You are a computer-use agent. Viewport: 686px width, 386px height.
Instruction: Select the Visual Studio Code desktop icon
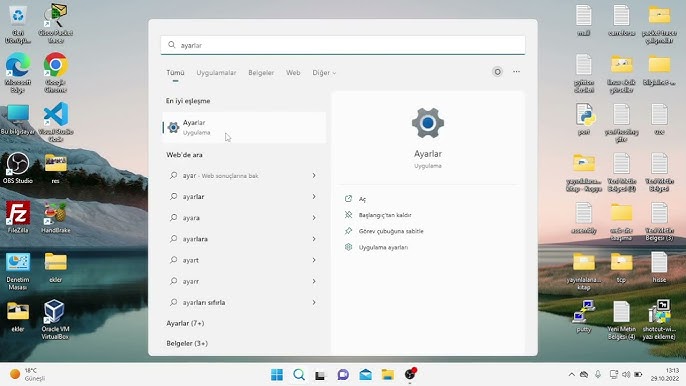pos(56,122)
